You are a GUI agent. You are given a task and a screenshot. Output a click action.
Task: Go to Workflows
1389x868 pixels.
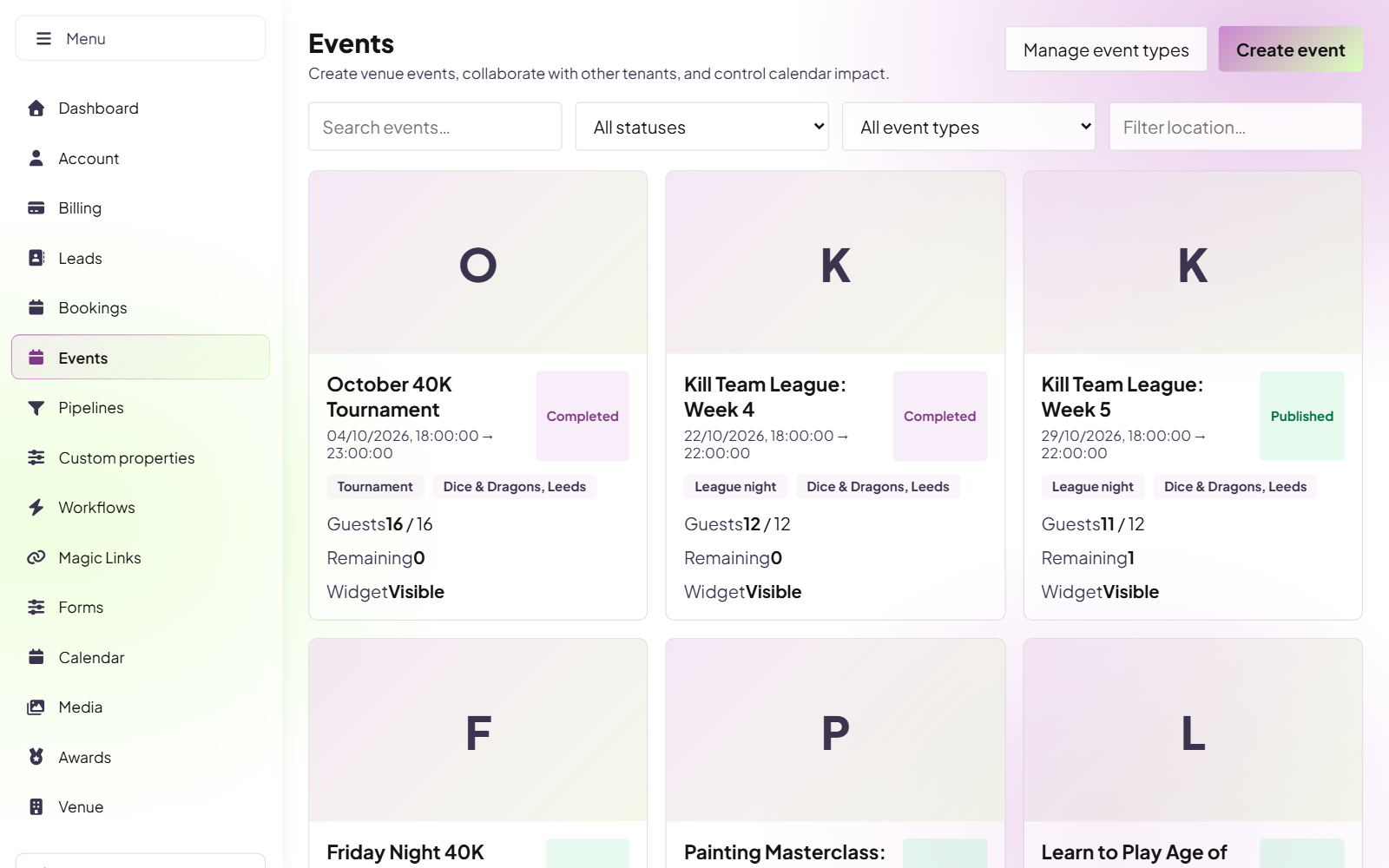coord(141,508)
